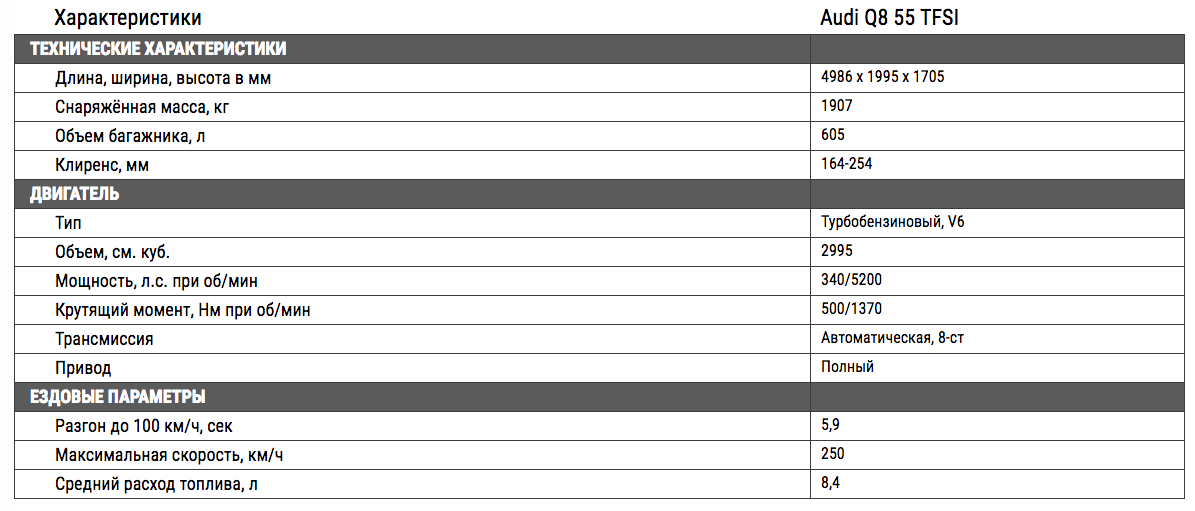Select the 1907 mass value

pos(837,107)
